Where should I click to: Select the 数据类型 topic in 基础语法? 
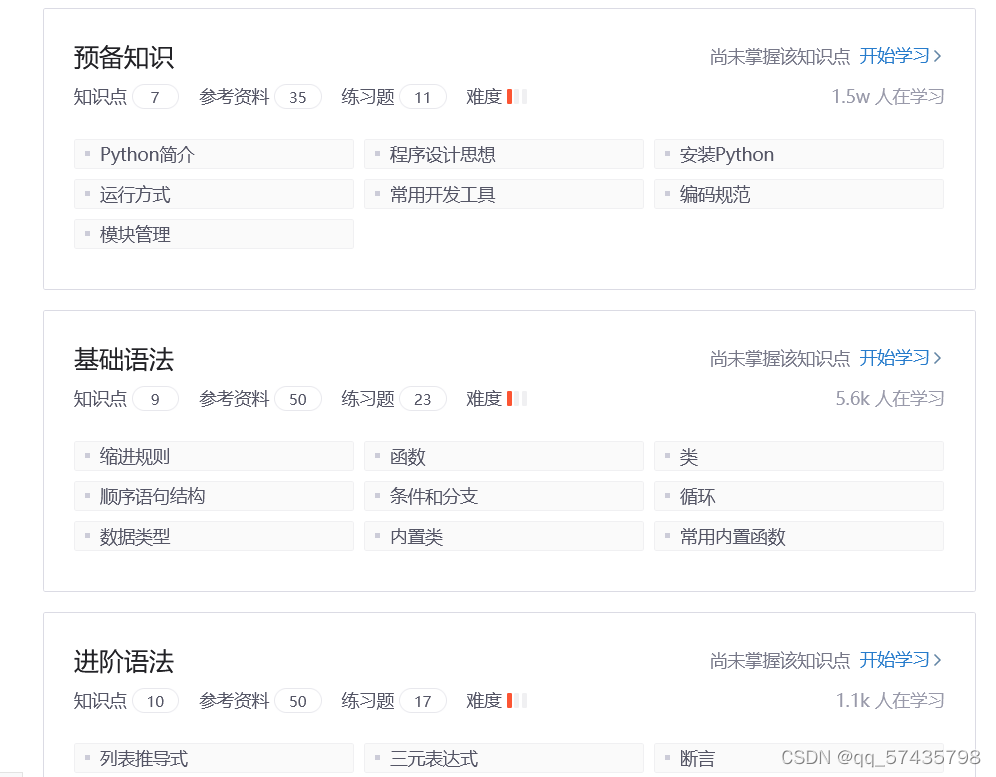[x=213, y=536]
